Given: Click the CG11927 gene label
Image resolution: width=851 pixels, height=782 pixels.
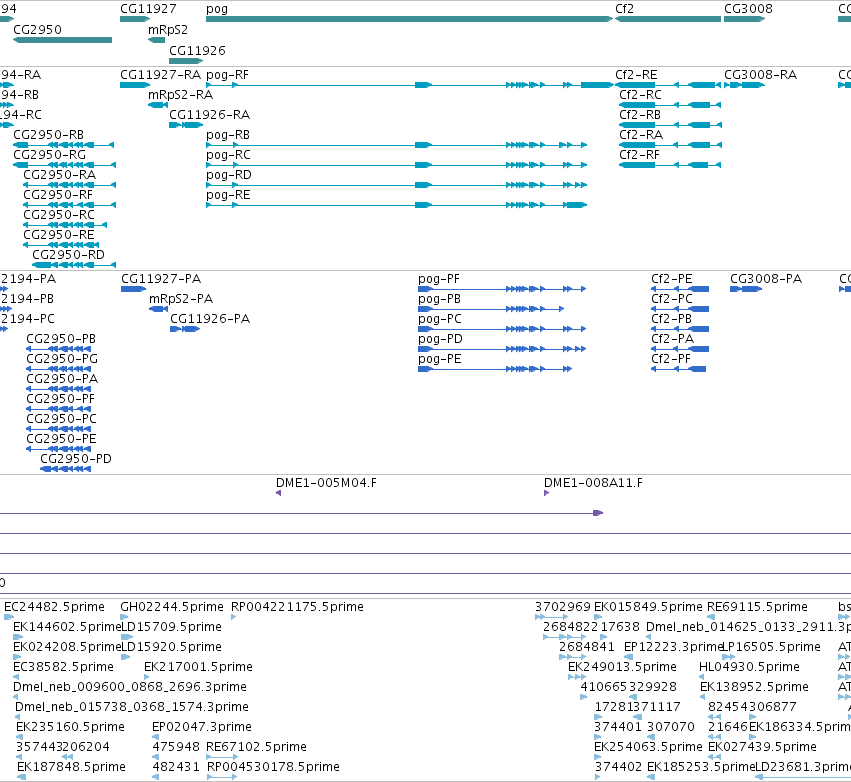Looking at the screenshot, I should pyautogui.click(x=148, y=9).
